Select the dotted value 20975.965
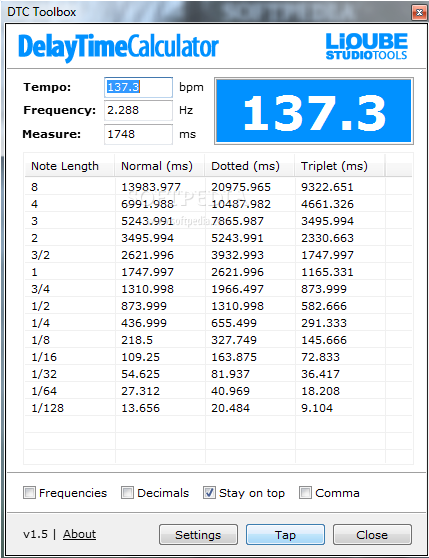429x558 pixels. 241,187
